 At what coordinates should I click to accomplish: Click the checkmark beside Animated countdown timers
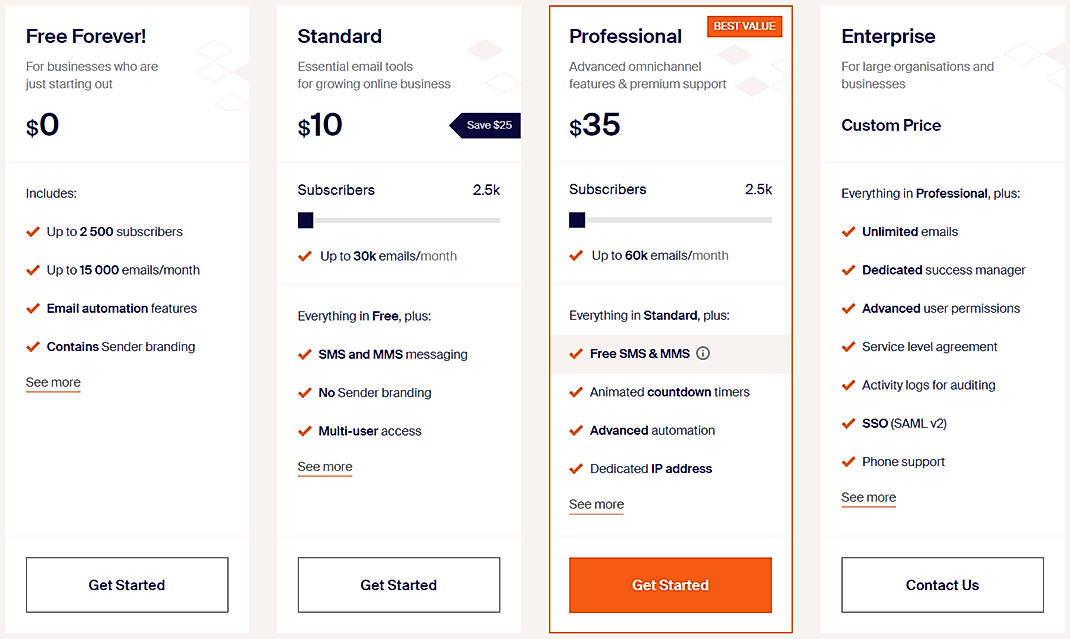(x=576, y=392)
